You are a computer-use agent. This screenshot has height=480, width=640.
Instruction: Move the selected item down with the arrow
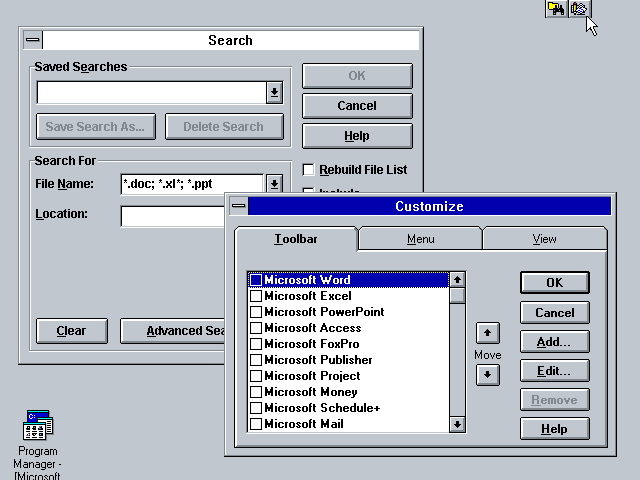[487, 375]
